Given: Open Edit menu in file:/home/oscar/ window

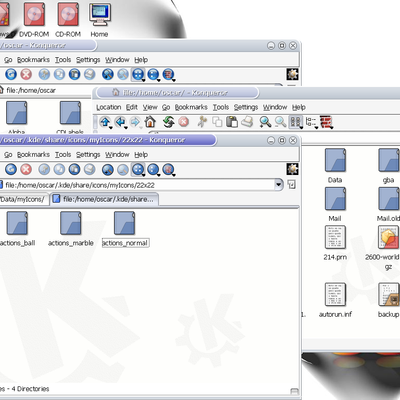Looking at the screenshot, I should click(132, 107).
